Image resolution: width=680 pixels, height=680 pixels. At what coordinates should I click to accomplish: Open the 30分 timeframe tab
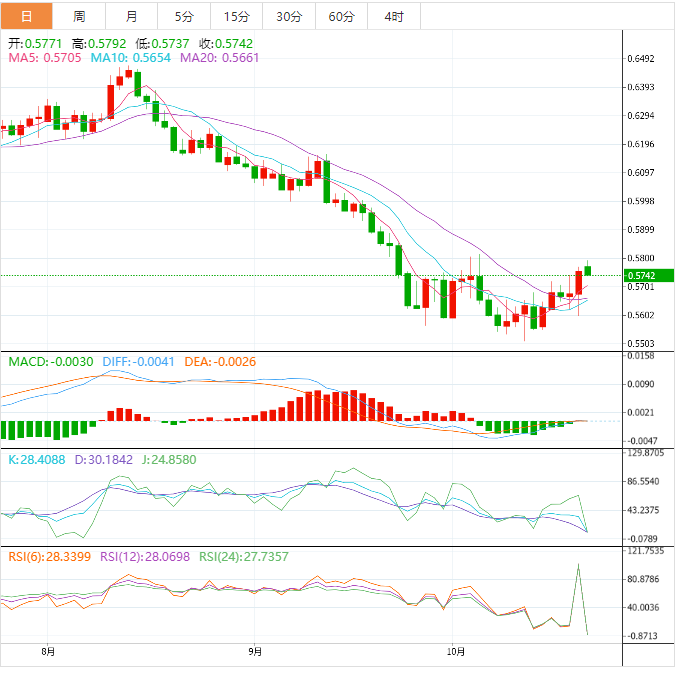[x=289, y=16]
